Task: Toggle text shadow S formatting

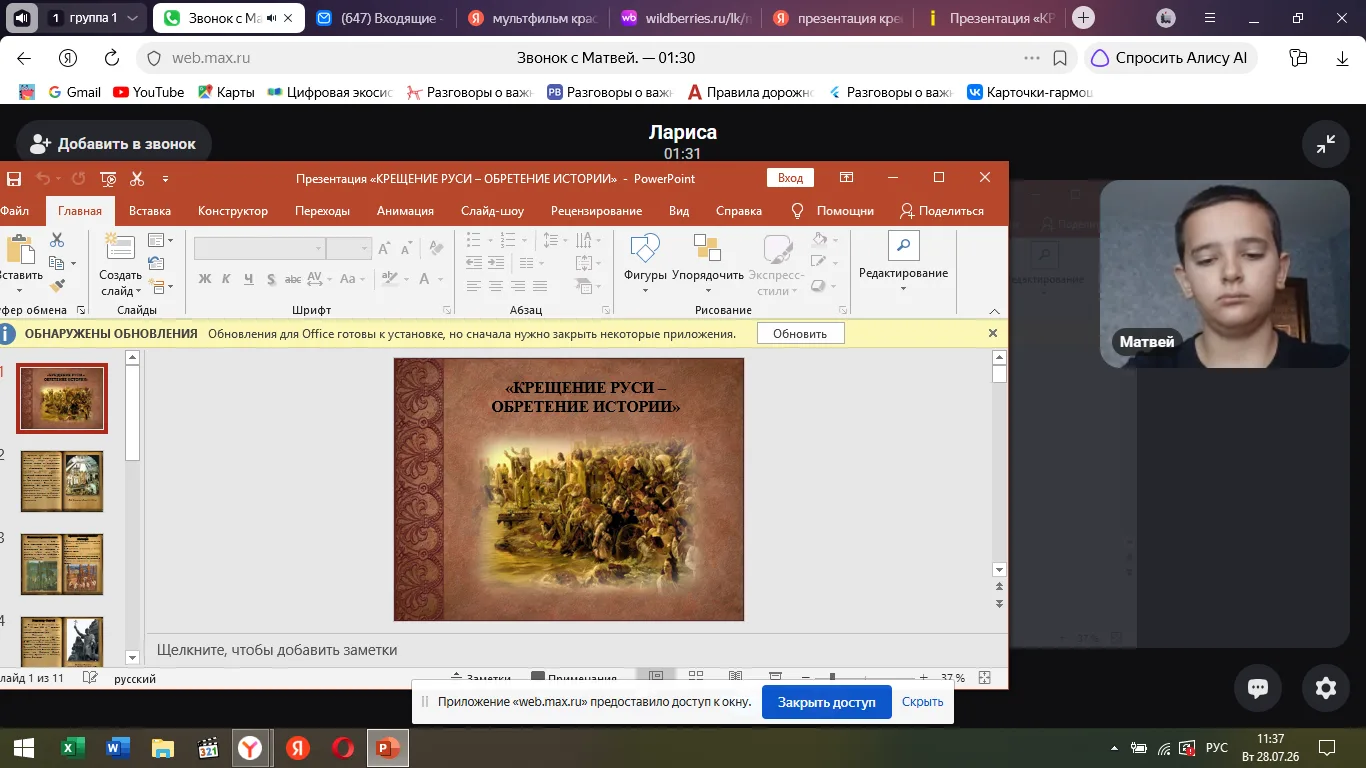Action: point(271,280)
